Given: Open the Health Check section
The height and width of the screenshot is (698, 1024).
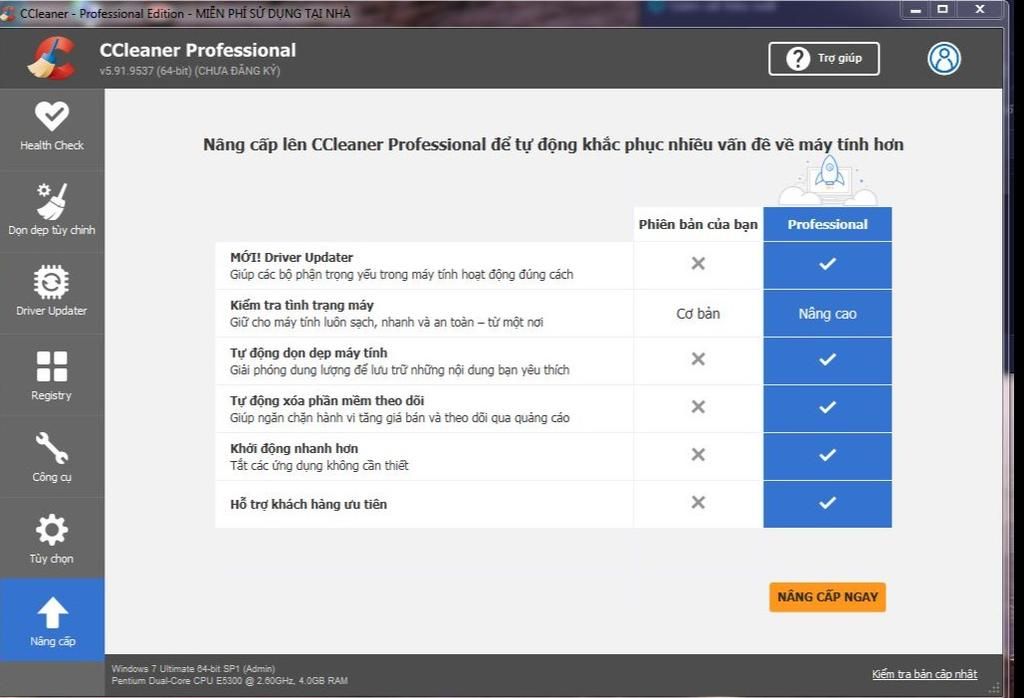Looking at the screenshot, I should (52, 128).
